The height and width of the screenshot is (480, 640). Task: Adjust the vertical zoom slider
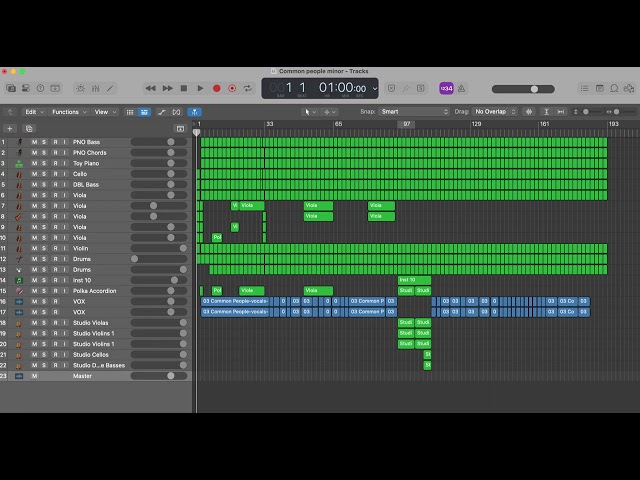(x=588, y=112)
